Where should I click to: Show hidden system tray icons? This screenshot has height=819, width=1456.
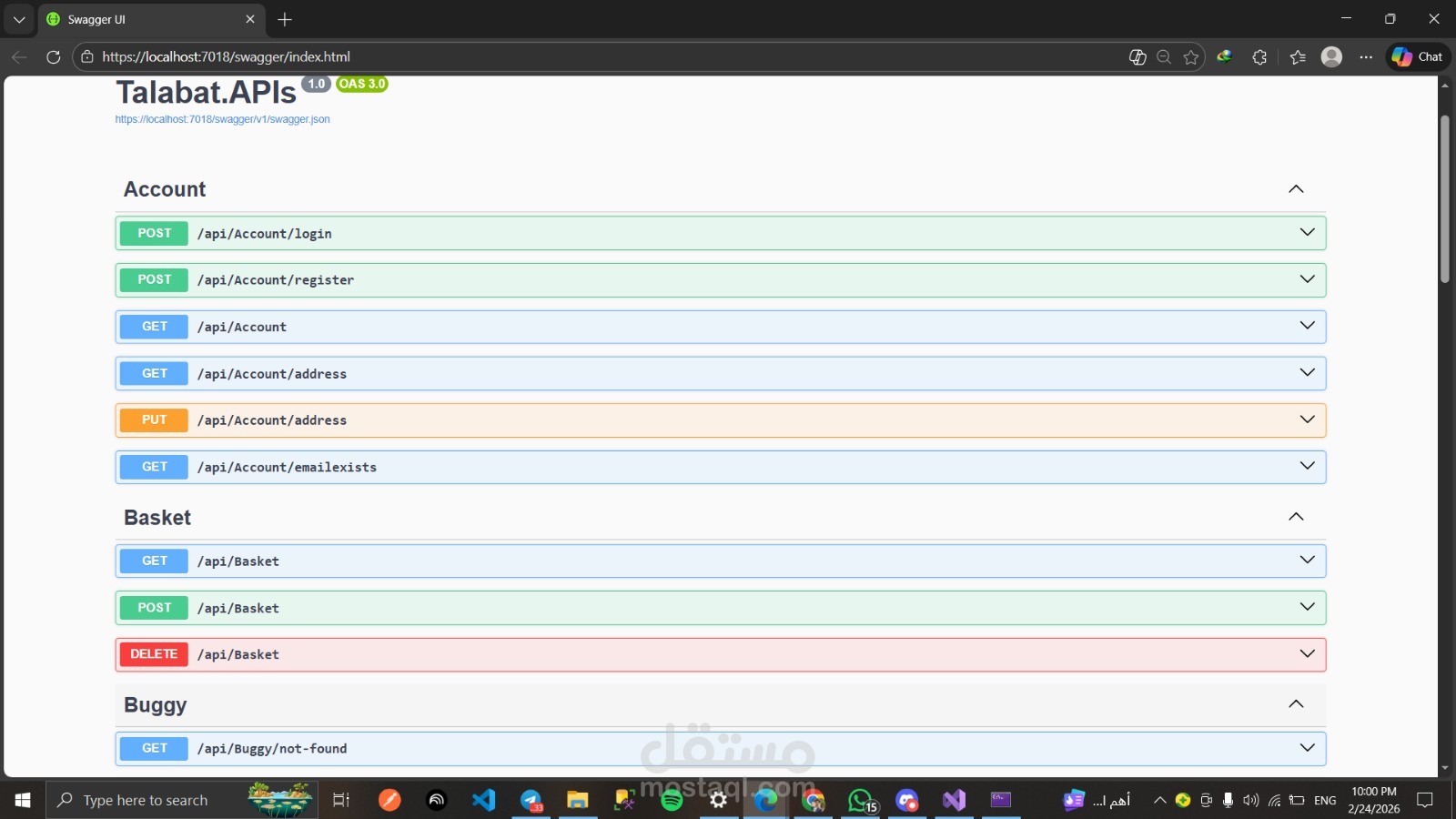pos(1159,800)
